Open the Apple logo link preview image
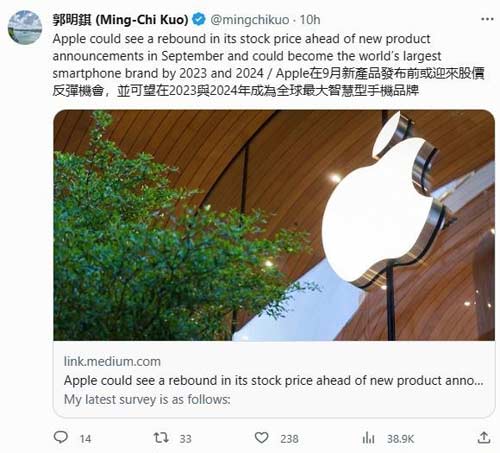This screenshot has width=500, height=453. (274, 225)
